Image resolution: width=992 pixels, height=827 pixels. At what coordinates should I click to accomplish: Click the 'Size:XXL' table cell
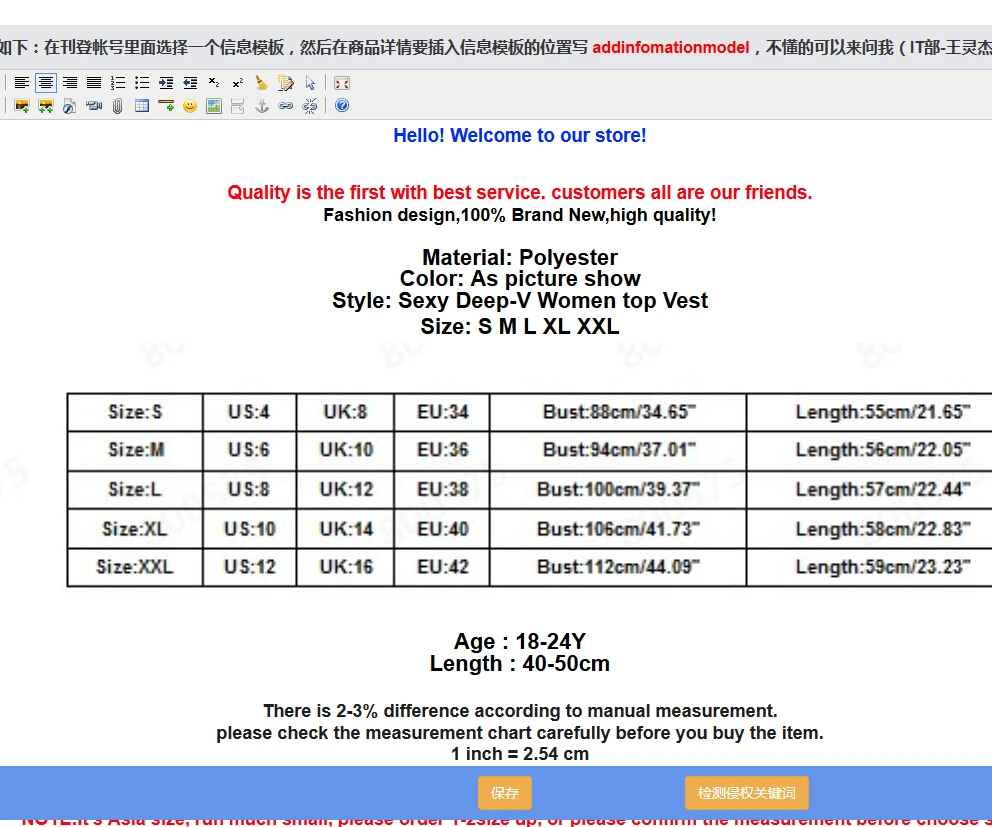[x=135, y=567]
